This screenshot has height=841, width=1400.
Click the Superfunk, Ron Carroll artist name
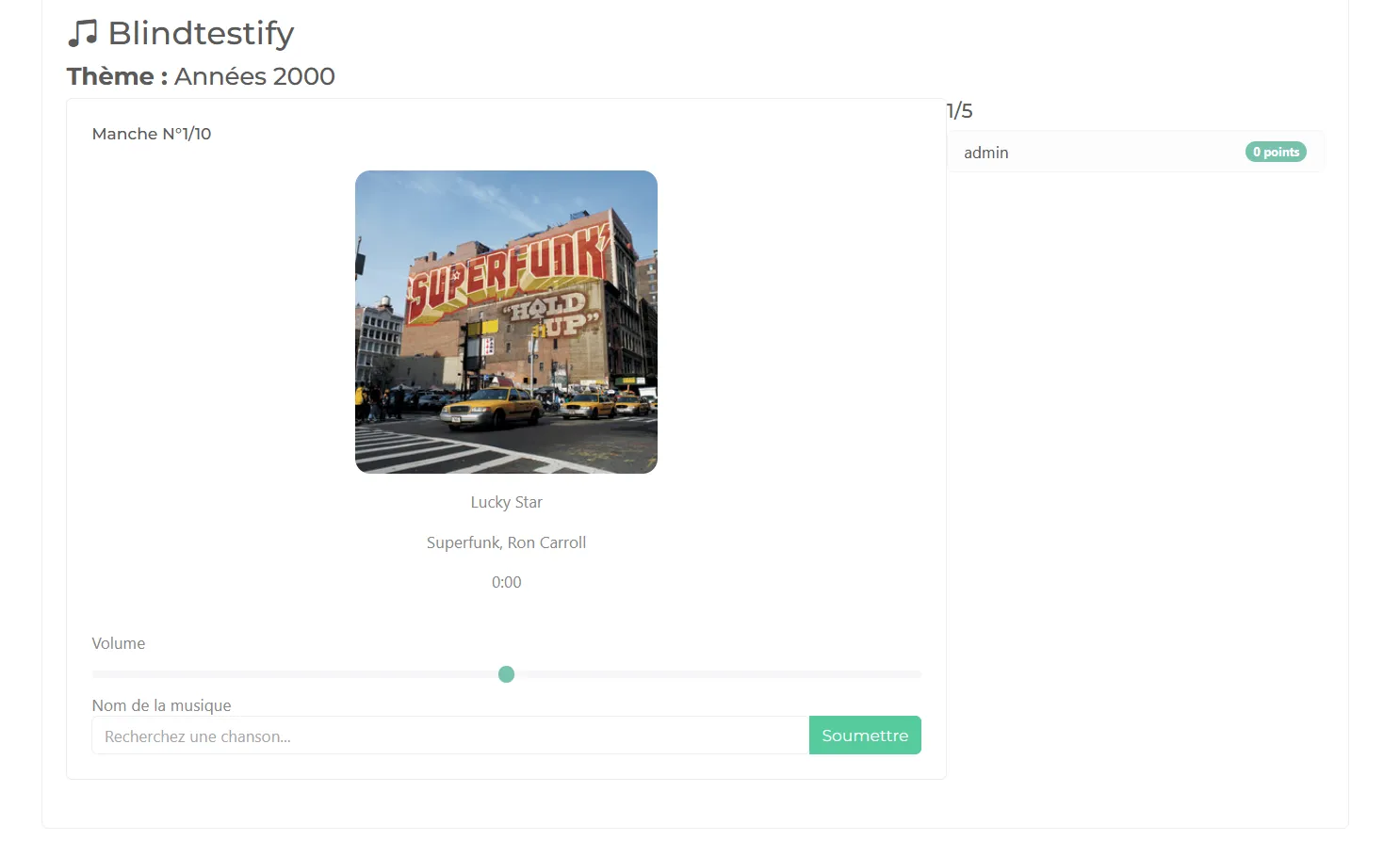click(506, 542)
